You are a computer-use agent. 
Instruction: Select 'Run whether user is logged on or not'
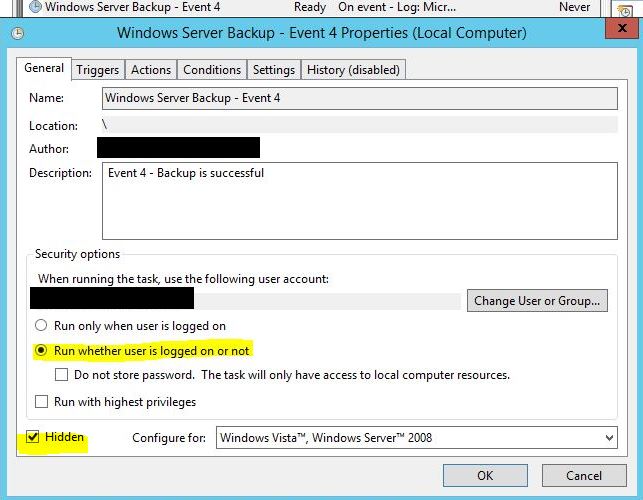[x=41, y=351]
